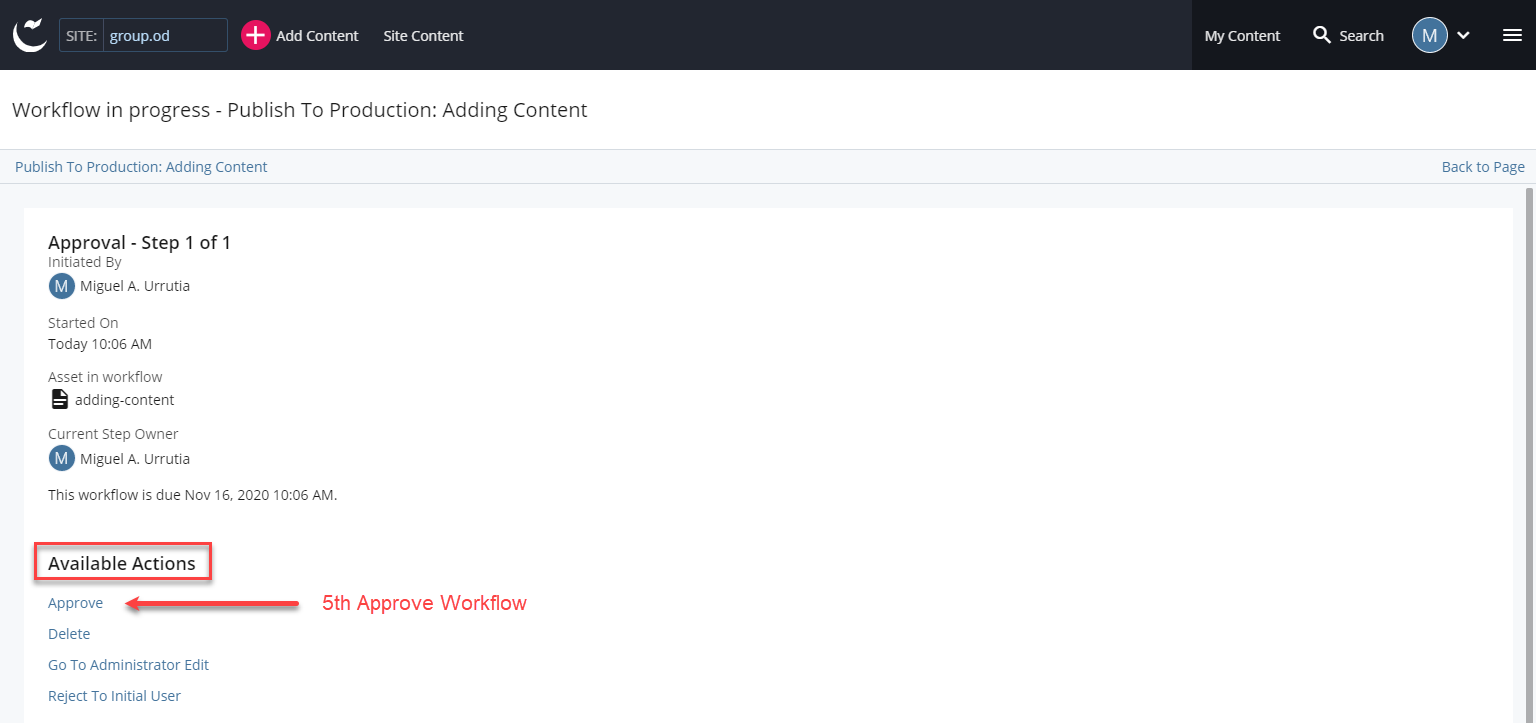The width and height of the screenshot is (1536, 723).
Task: Click the Delete workflow action
Action: pos(69,634)
